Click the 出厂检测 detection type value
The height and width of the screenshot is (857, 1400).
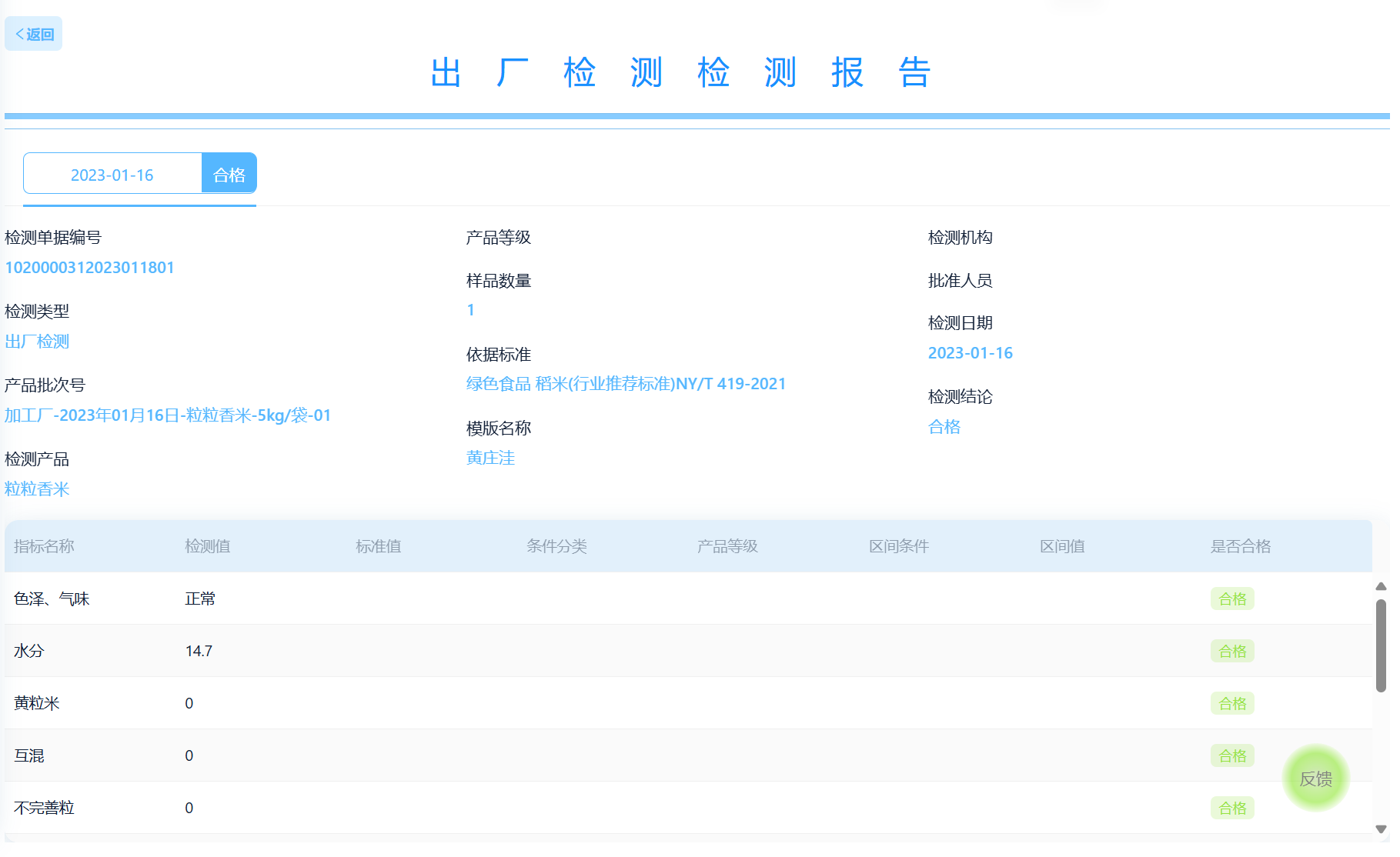(x=37, y=342)
